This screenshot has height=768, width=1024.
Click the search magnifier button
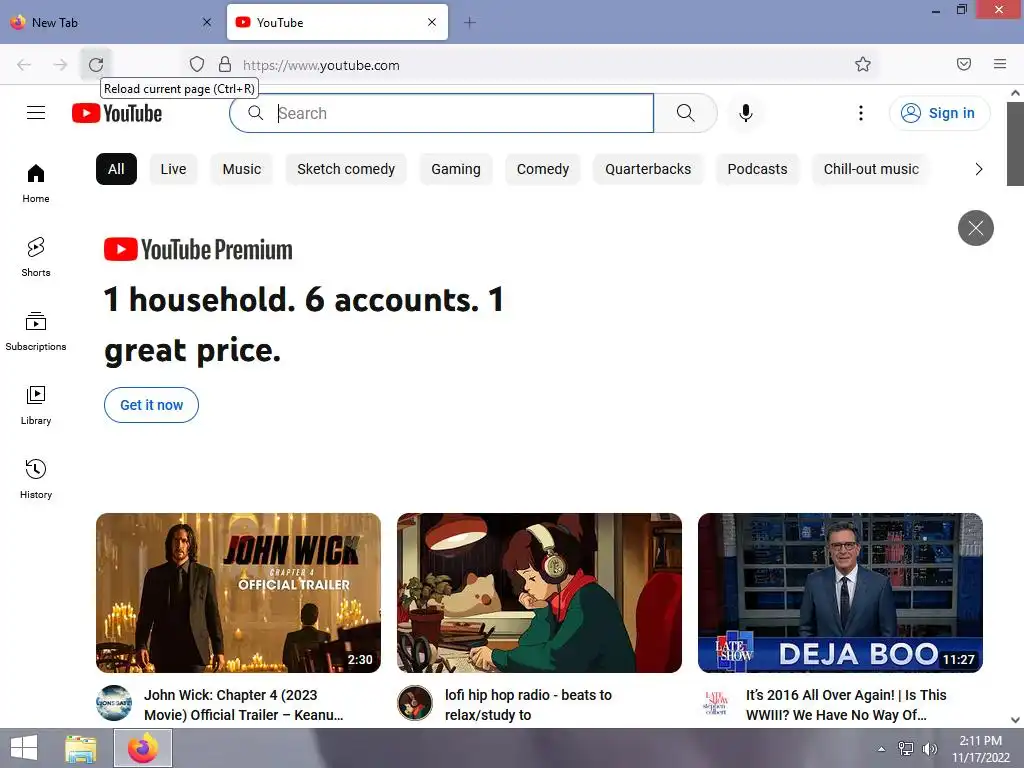click(685, 113)
